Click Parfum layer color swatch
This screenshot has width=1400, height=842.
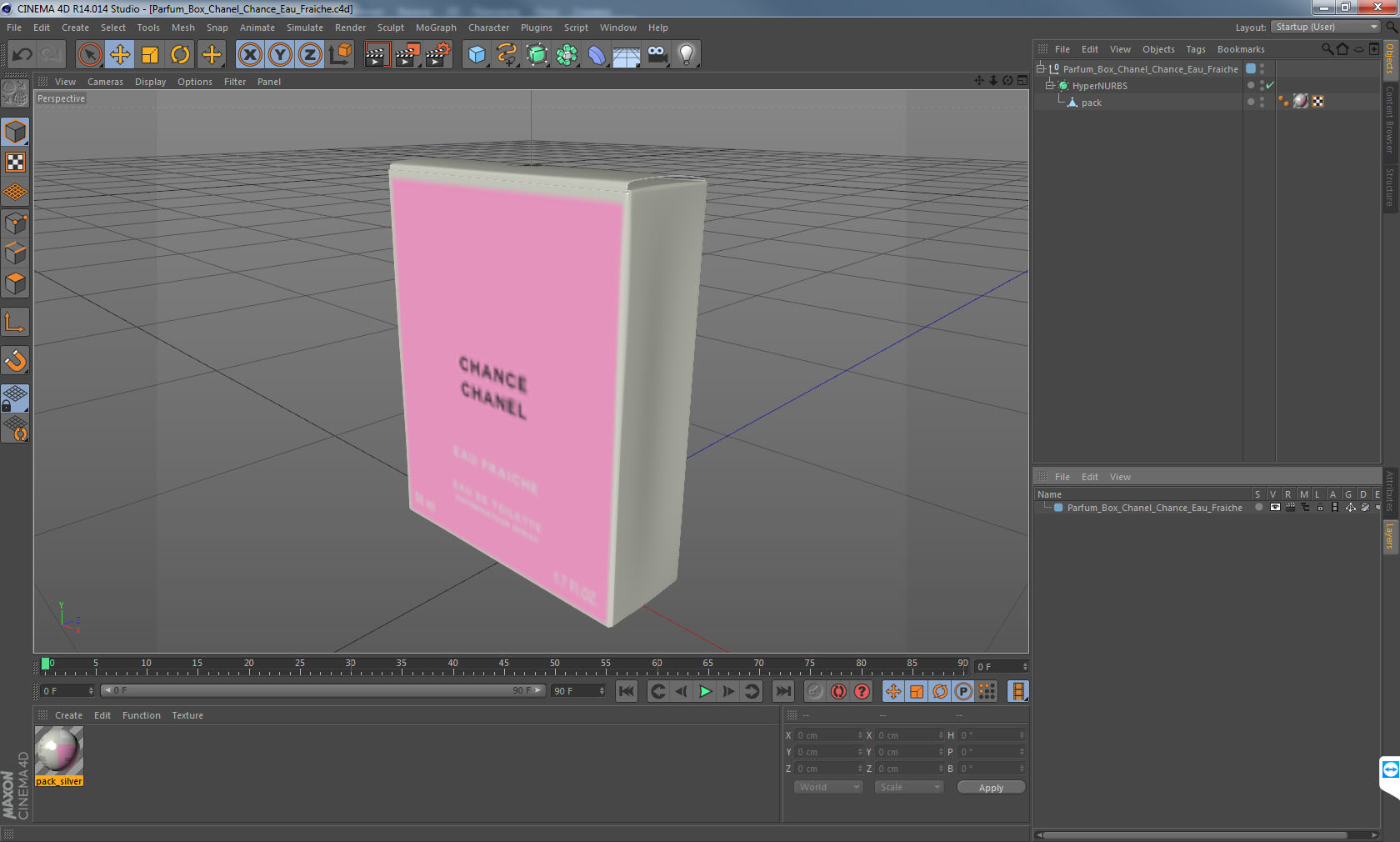1058,507
